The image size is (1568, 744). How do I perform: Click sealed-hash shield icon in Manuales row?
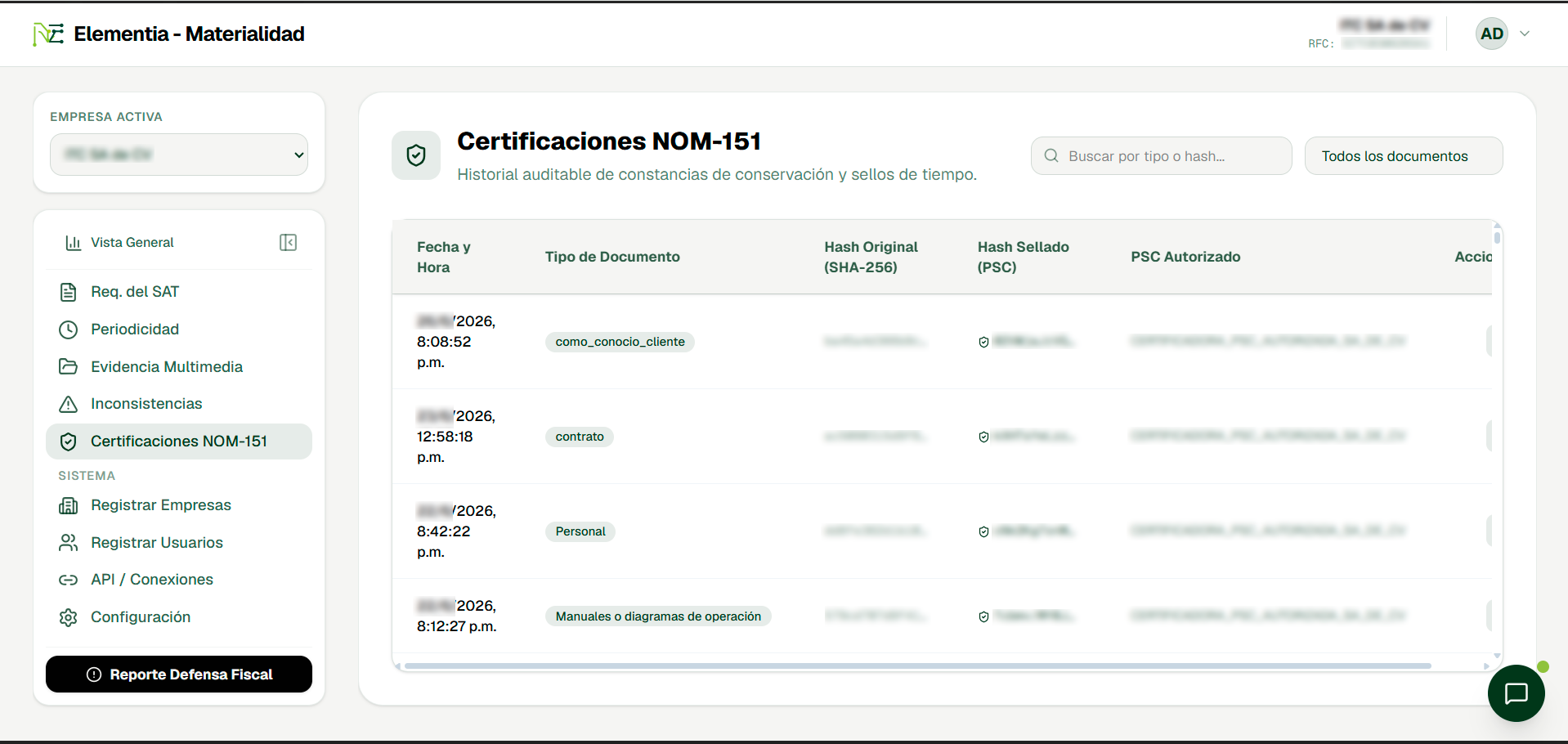click(983, 616)
